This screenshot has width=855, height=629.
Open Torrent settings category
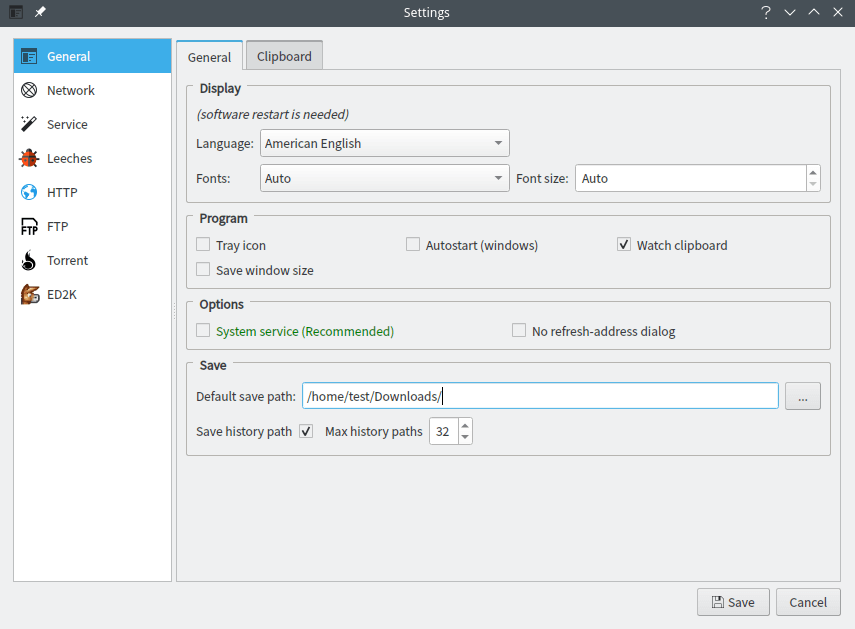point(93,261)
